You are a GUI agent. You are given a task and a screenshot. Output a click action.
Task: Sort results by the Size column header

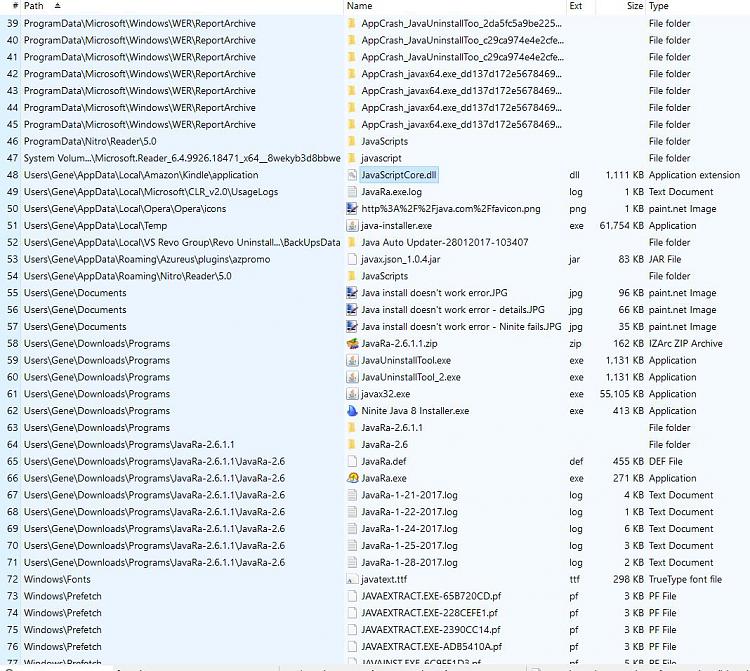click(x=635, y=6)
